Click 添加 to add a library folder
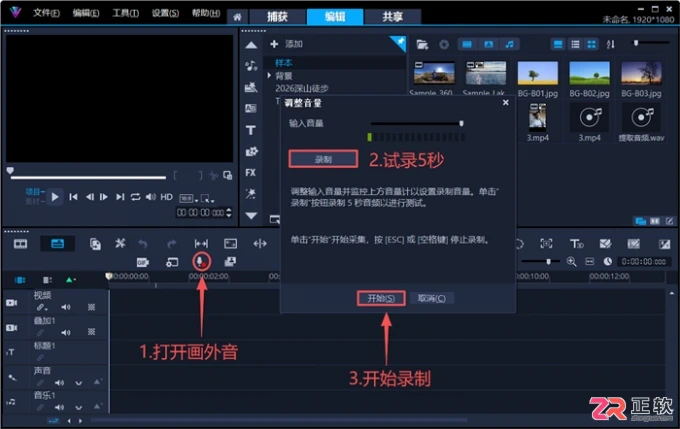Image resolution: width=680 pixels, height=429 pixels. pyautogui.click(x=286, y=44)
